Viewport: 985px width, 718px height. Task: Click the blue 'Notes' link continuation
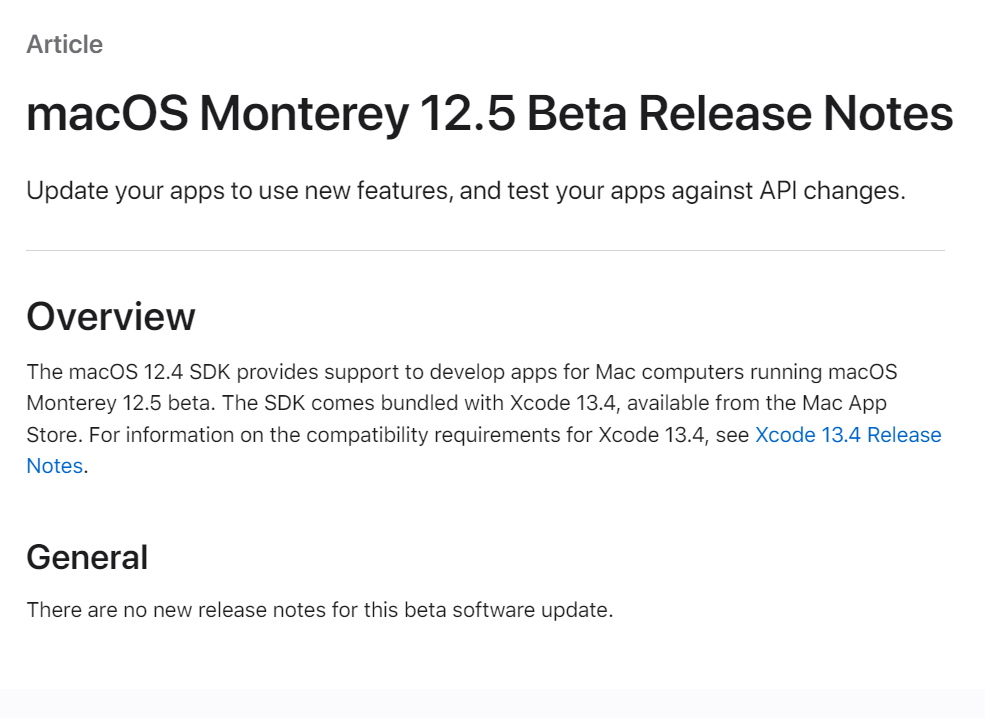click(55, 466)
